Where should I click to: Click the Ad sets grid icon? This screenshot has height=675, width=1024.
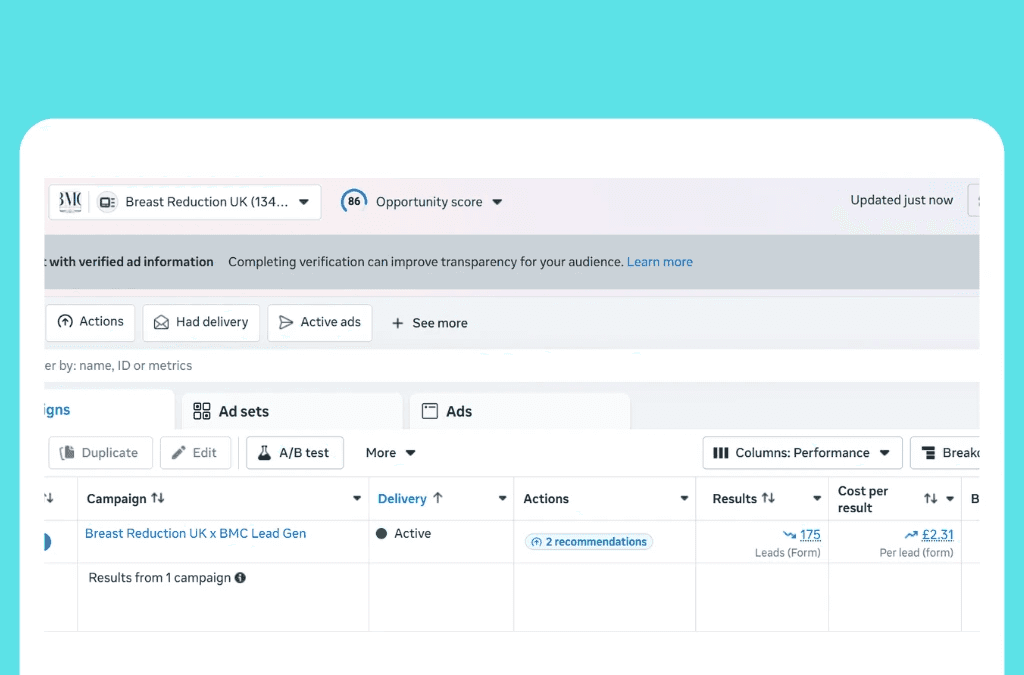coord(202,411)
